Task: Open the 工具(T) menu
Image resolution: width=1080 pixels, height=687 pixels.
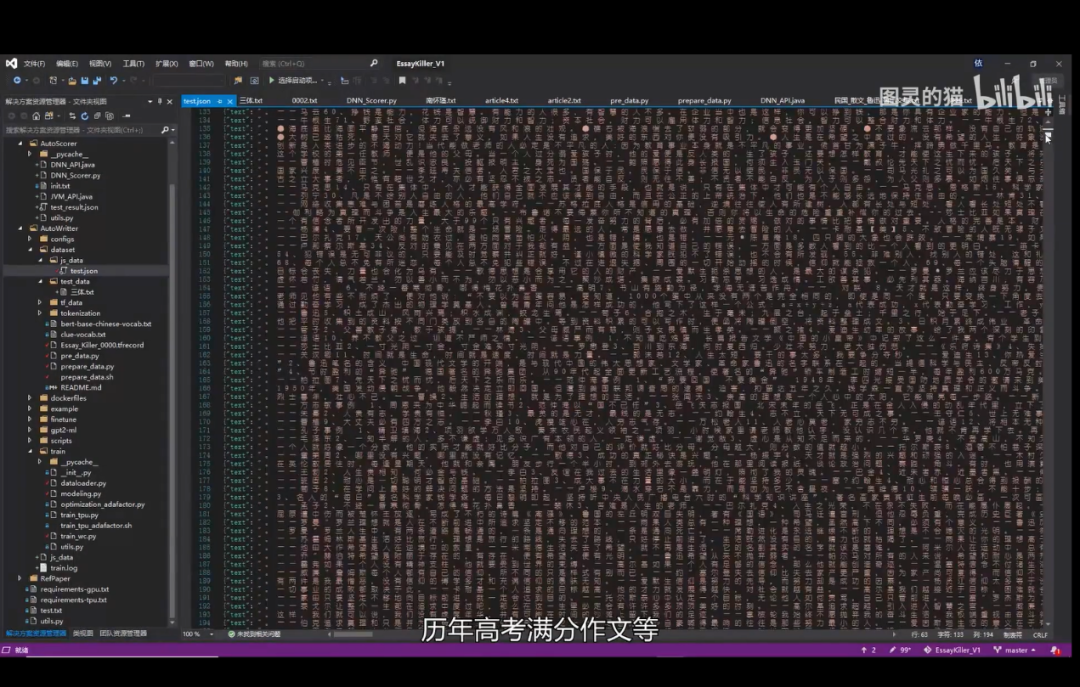Action: tap(133, 63)
